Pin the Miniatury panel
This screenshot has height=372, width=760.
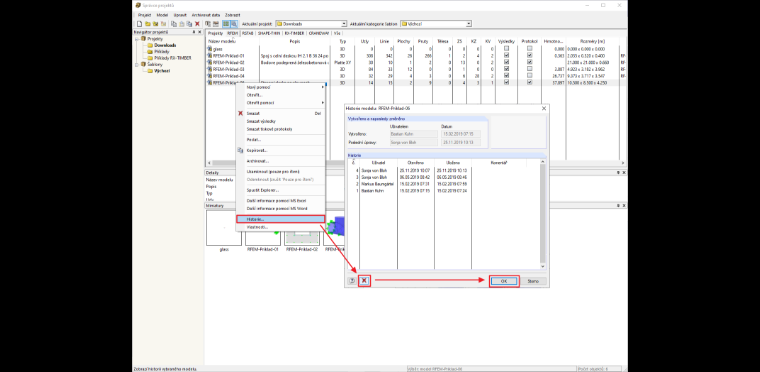(x=618, y=206)
